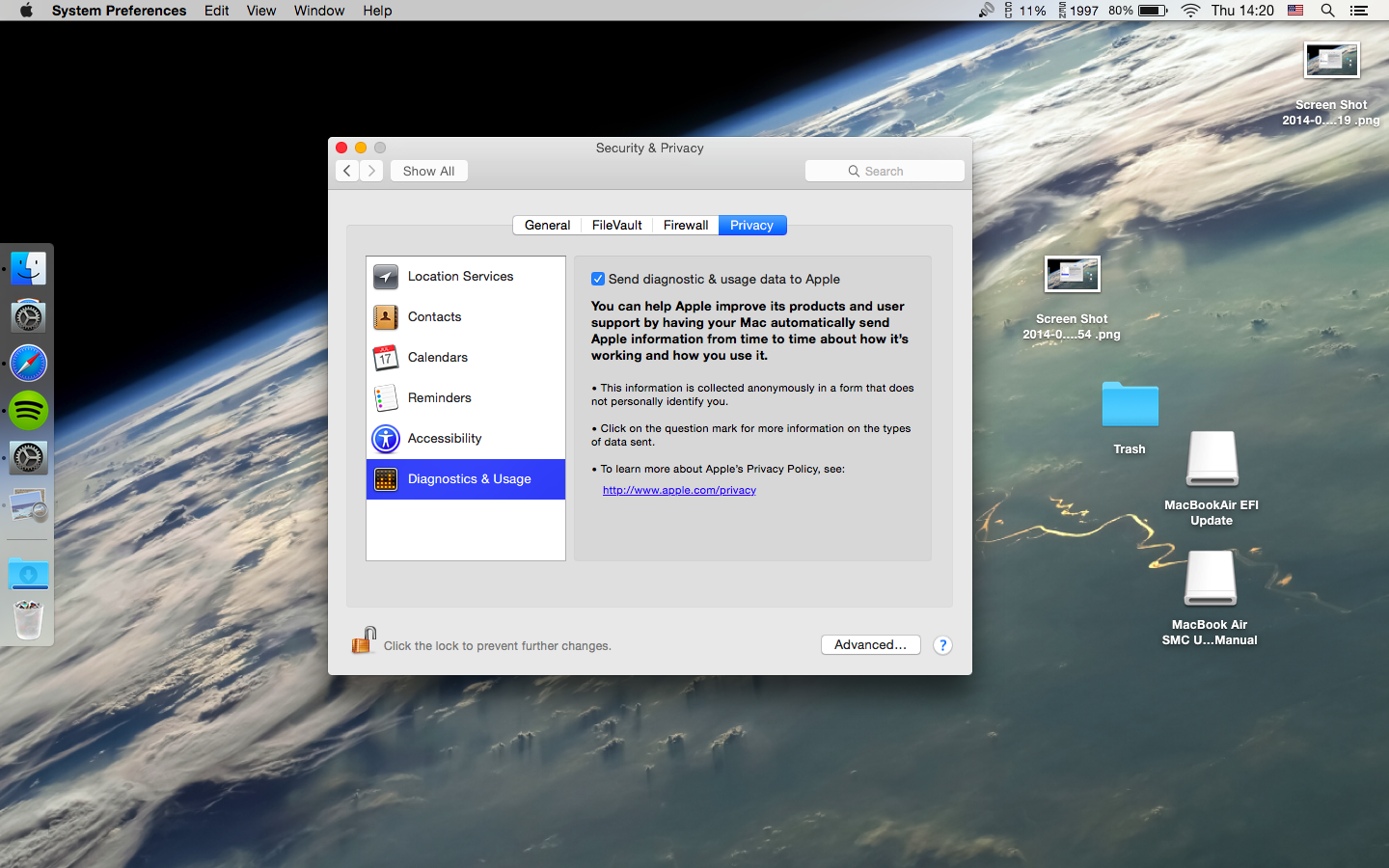Click the Show All button
This screenshot has height=868, width=1389.
coord(429,171)
